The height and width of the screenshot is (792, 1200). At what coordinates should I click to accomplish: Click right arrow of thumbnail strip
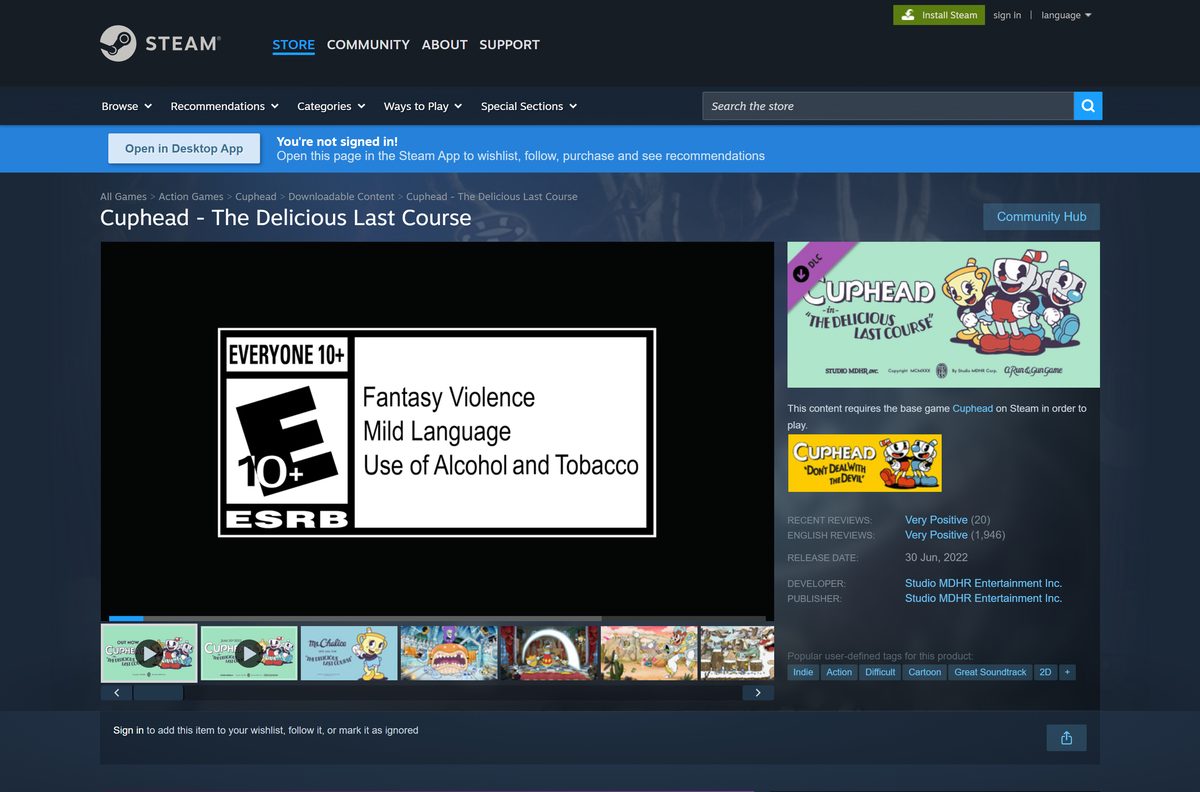[758, 692]
